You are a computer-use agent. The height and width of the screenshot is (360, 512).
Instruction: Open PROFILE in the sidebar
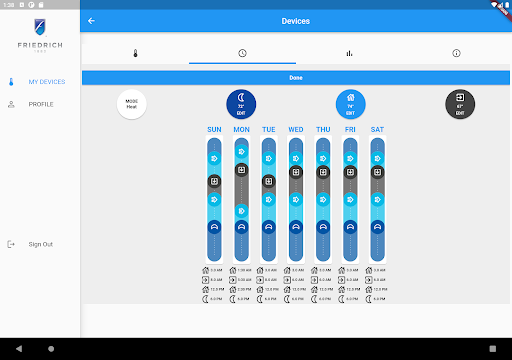coord(40,104)
